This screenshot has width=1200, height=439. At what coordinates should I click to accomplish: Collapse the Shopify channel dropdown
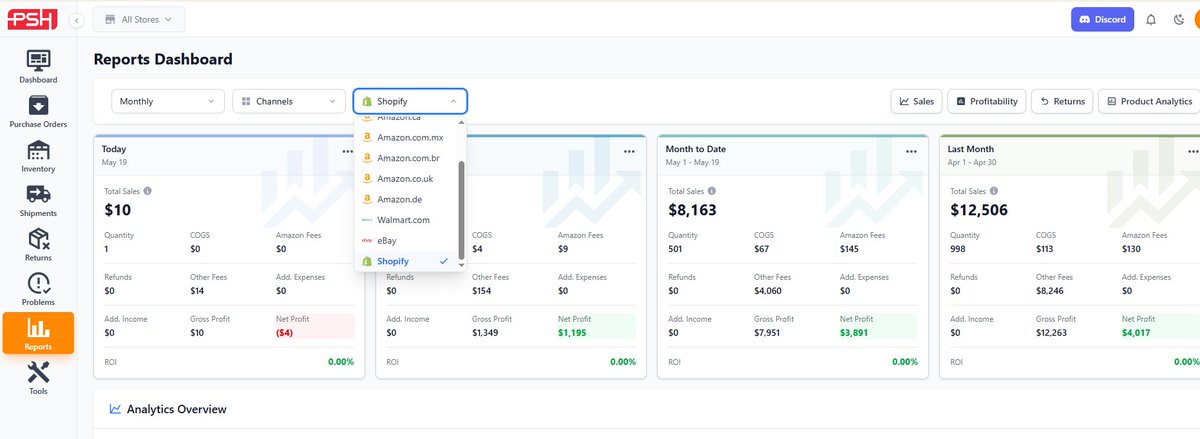pyautogui.click(x=410, y=101)
